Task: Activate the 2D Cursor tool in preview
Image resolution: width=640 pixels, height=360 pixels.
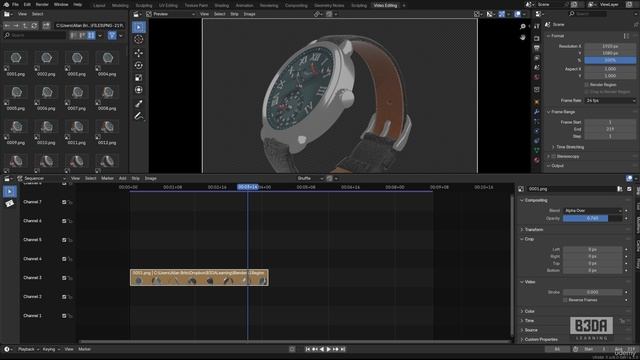Action: (139, 40)
